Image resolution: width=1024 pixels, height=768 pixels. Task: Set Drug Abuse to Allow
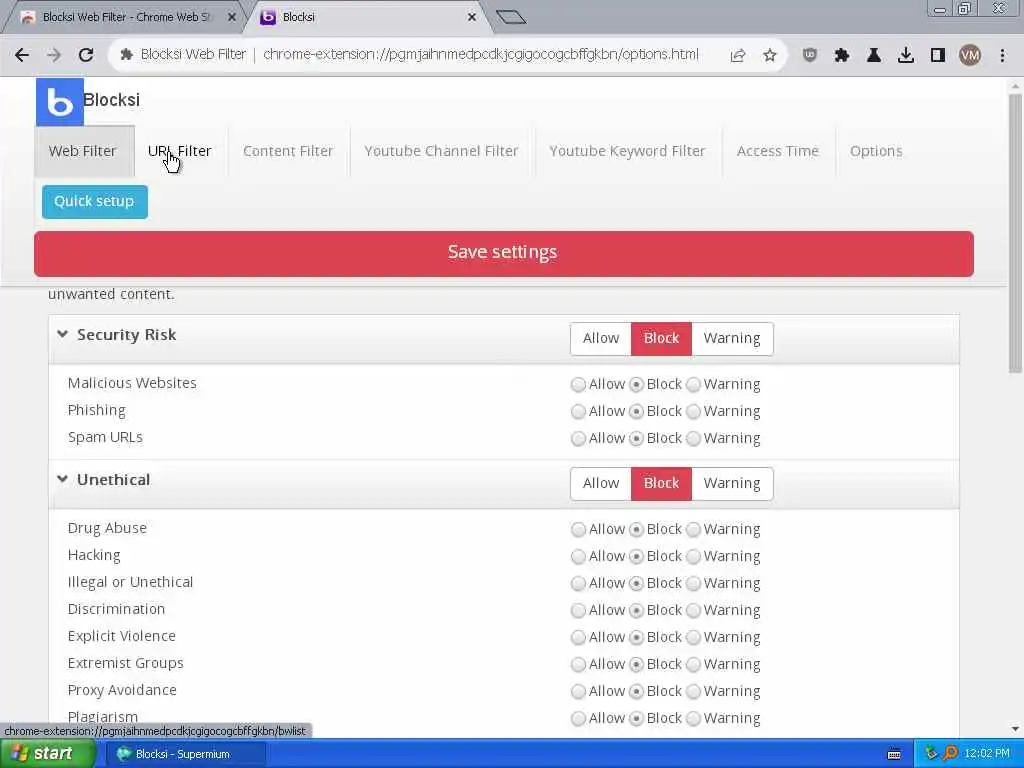click(x=578, y=529)
